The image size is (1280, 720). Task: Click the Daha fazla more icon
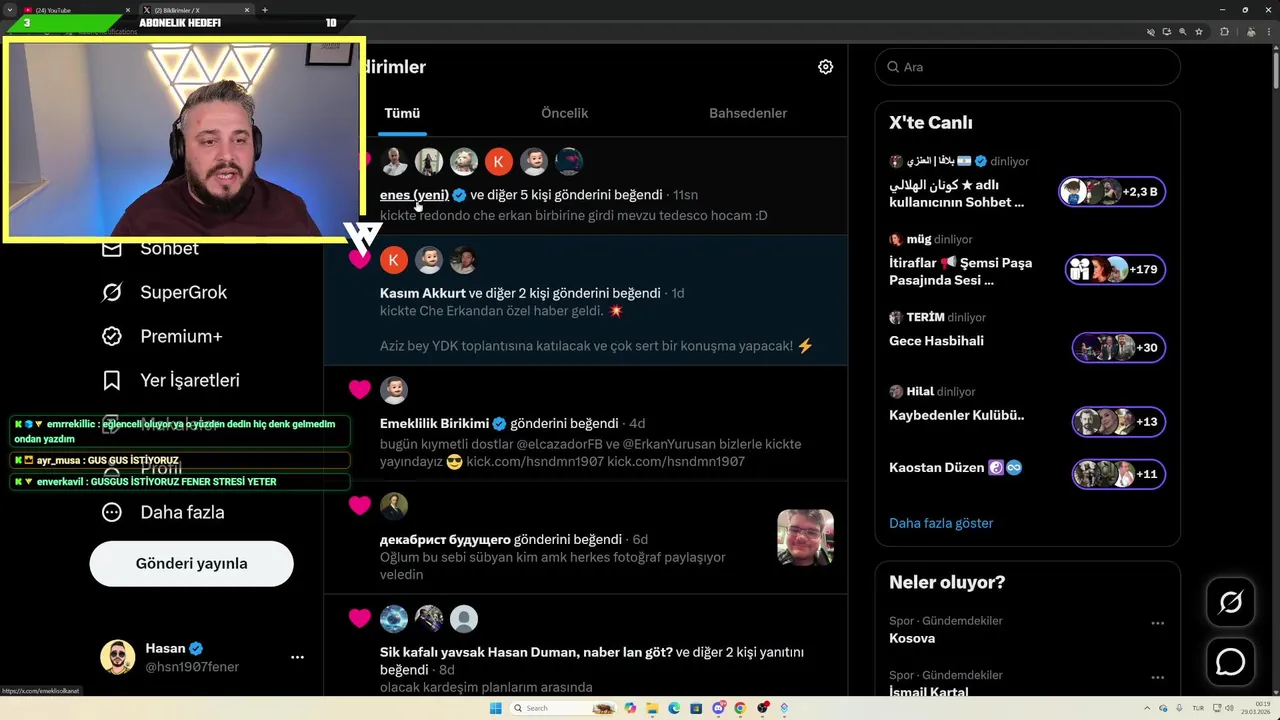(112, 512)
